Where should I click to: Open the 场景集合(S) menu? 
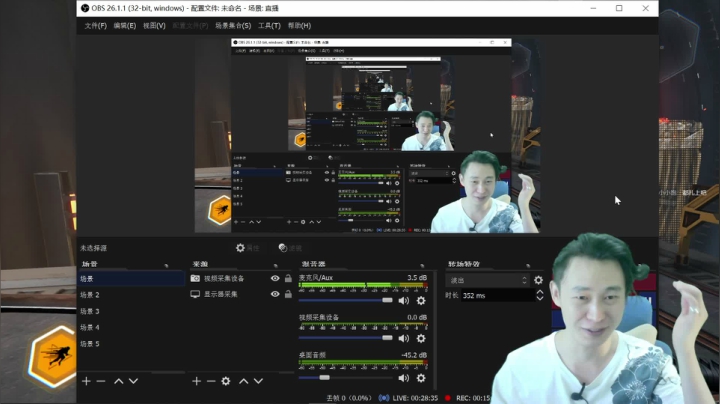[233, 26]
